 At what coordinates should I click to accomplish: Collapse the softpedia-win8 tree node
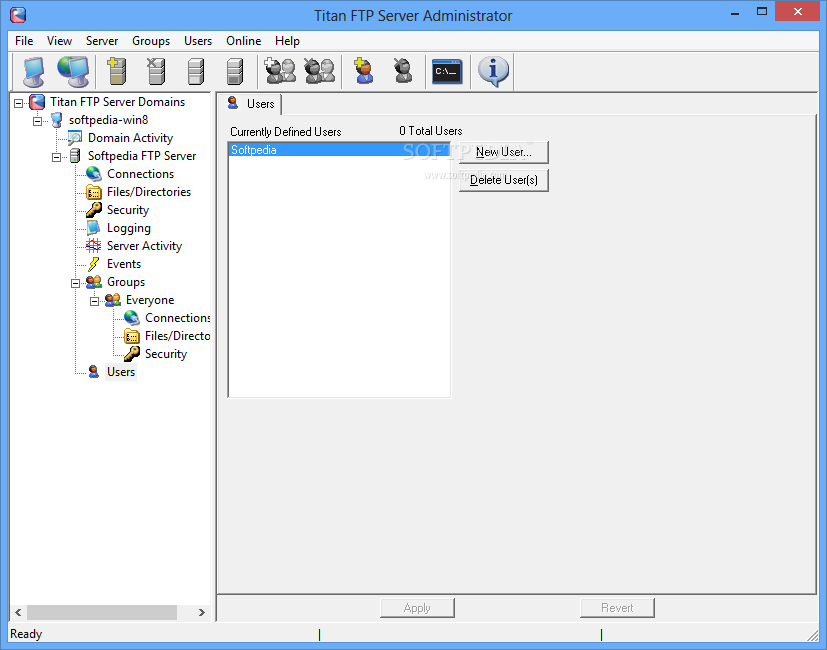37,121
